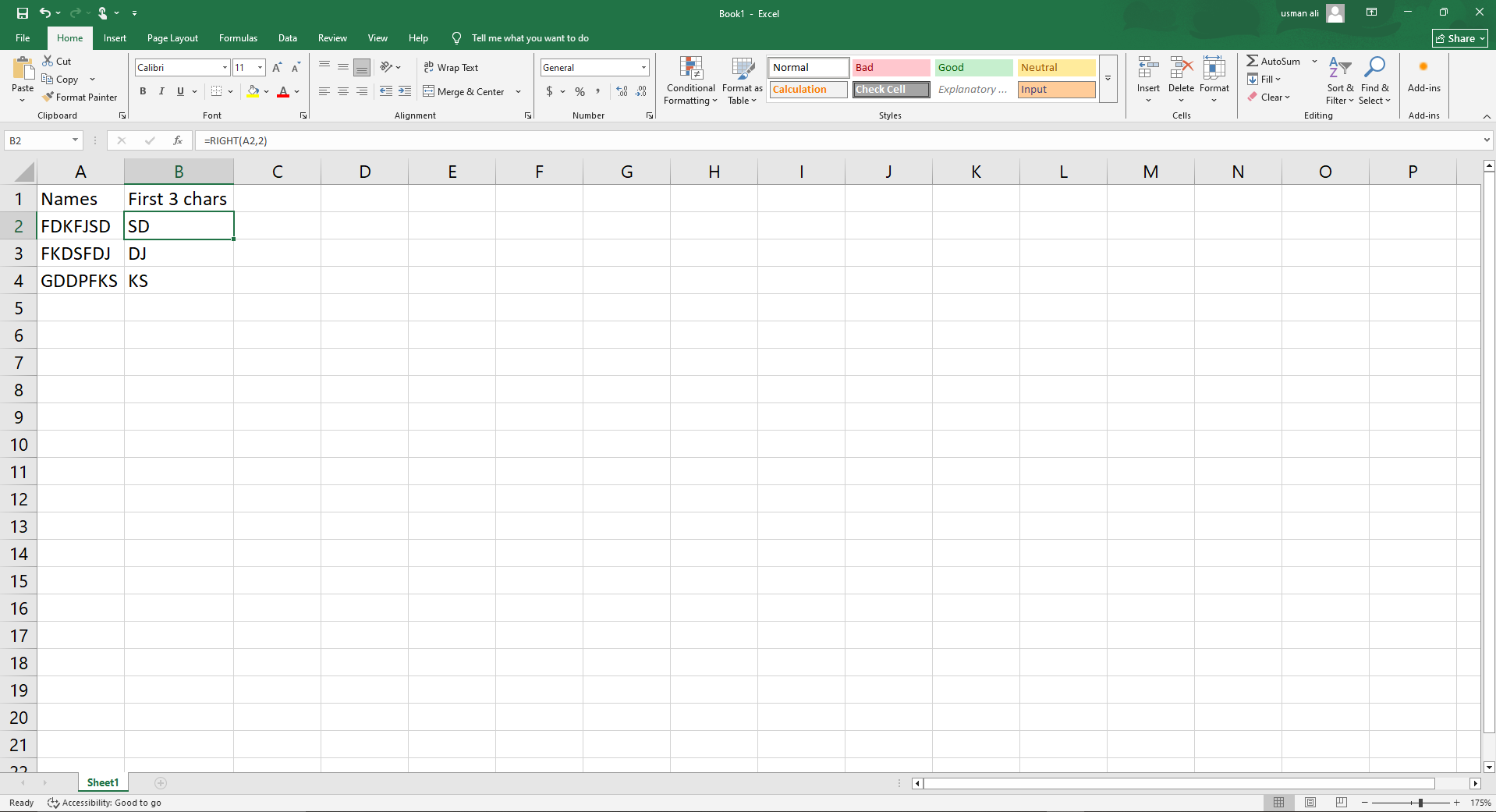Align text to the right

coord(362,91)
